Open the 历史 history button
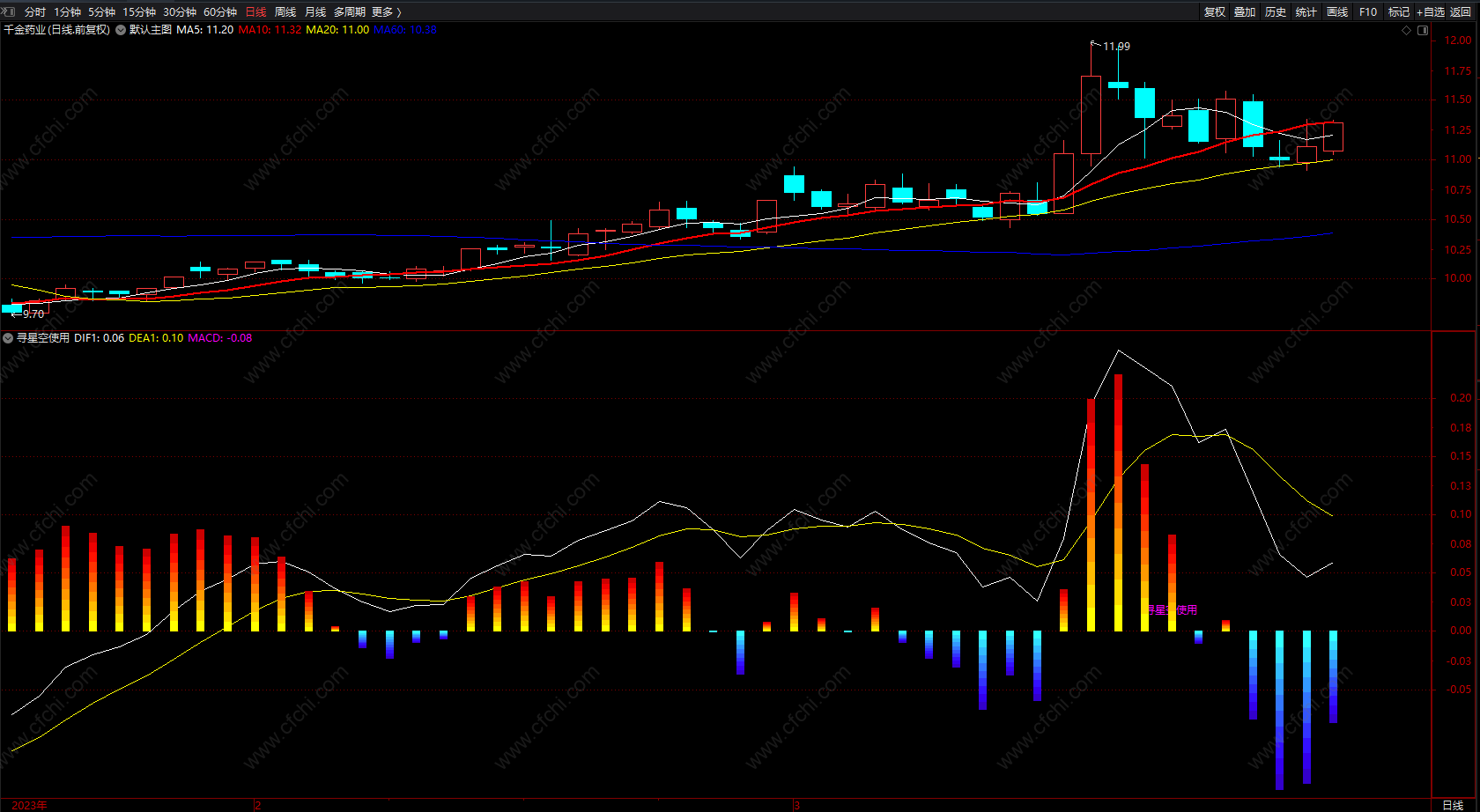The height and width of the screenshot is (812, 1480). click(1276, 11)
